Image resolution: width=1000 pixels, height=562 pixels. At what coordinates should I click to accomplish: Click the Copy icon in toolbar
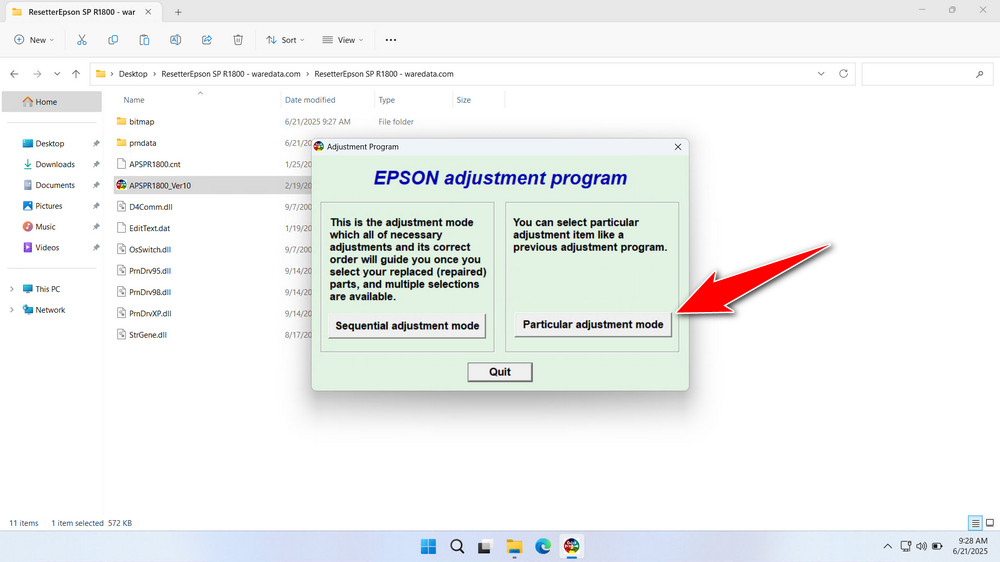coord(113,40)
